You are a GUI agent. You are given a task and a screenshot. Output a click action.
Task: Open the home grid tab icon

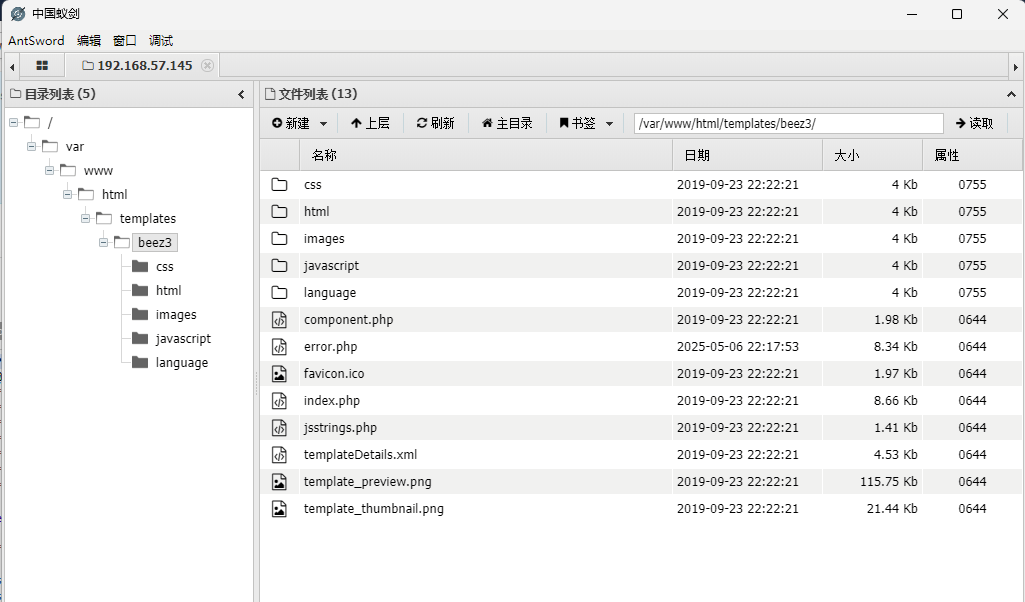(42, 65)
